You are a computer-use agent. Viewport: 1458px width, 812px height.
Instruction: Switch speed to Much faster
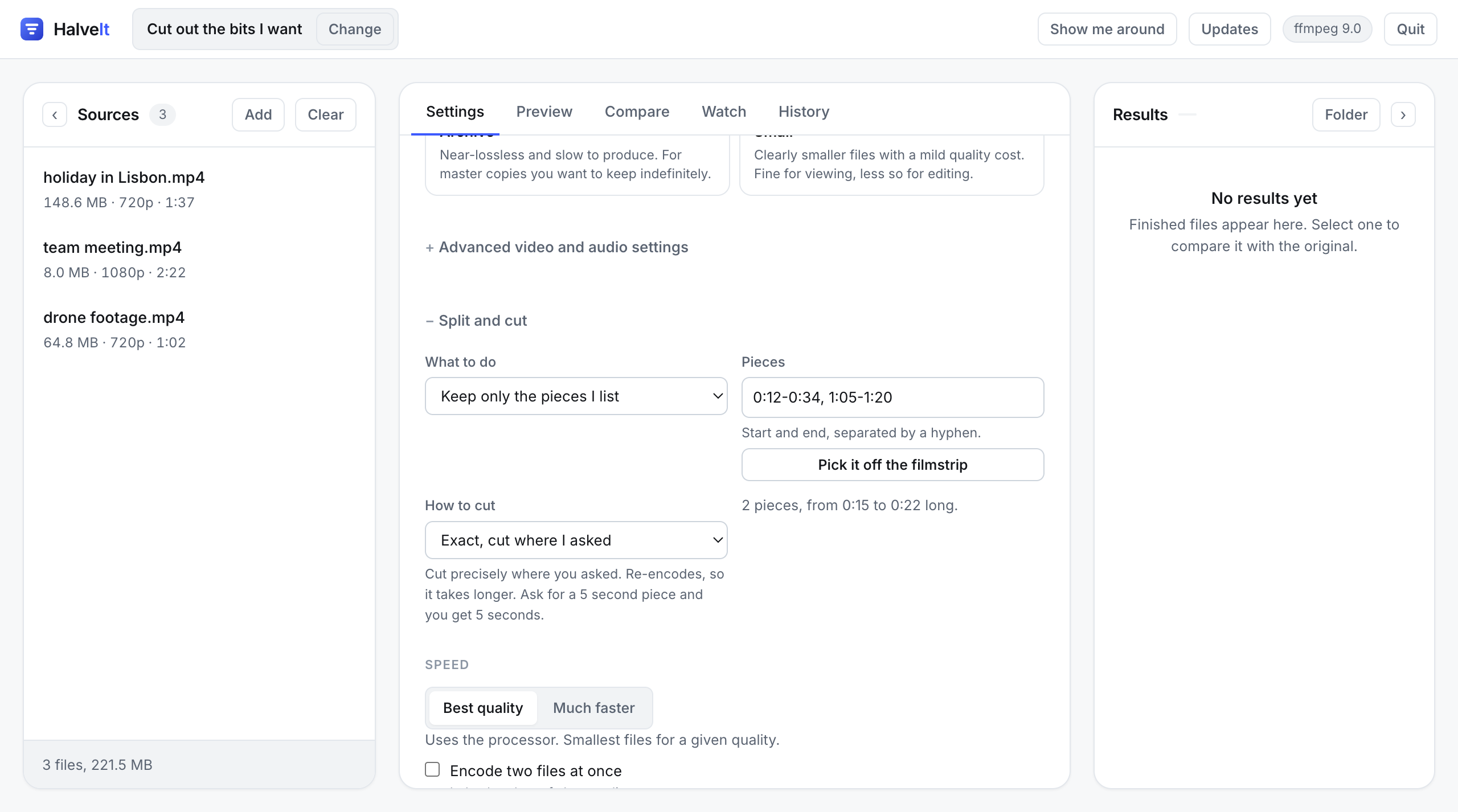pos(593,708)
